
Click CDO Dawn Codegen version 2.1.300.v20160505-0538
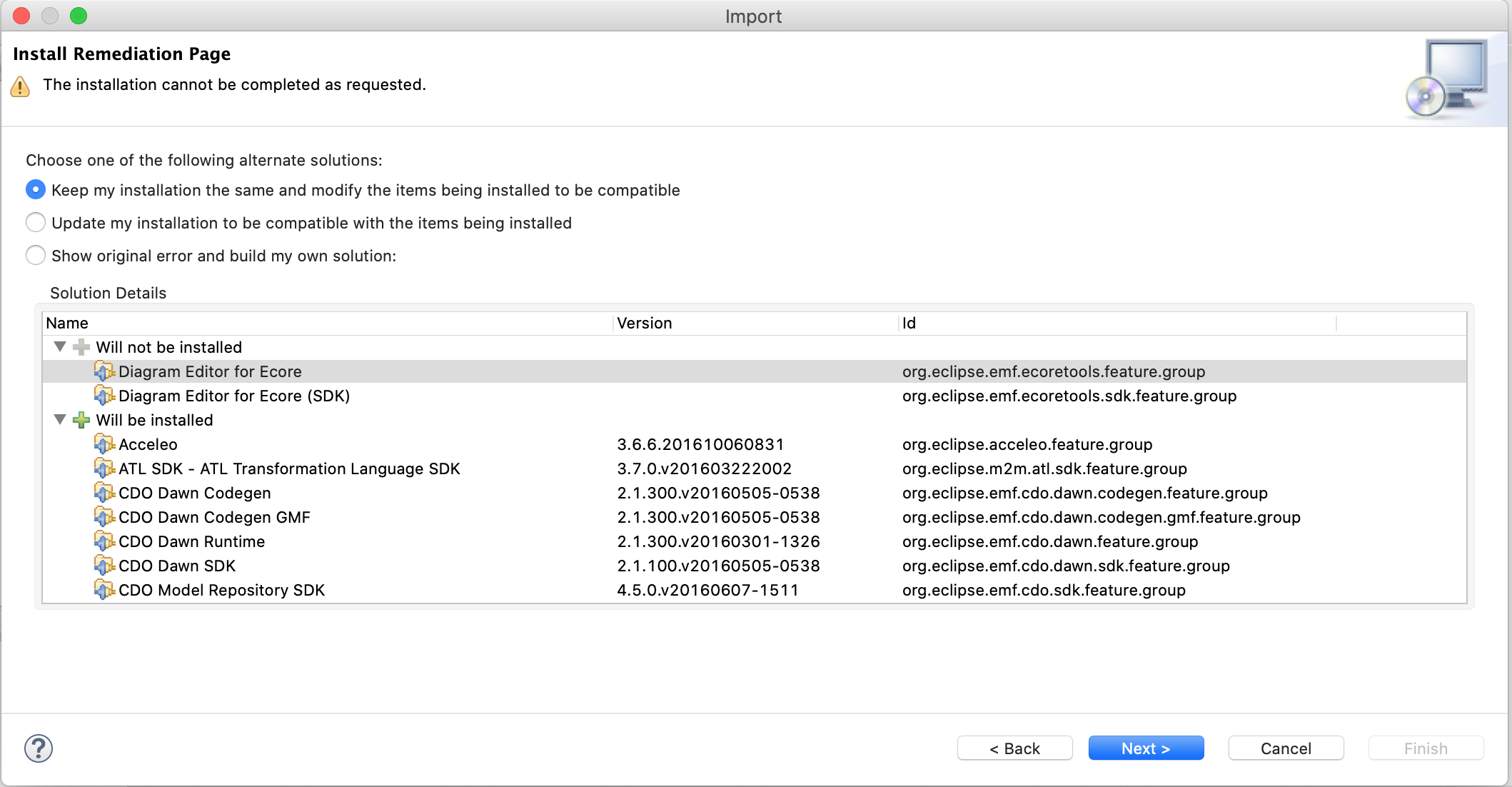[718, 493]
